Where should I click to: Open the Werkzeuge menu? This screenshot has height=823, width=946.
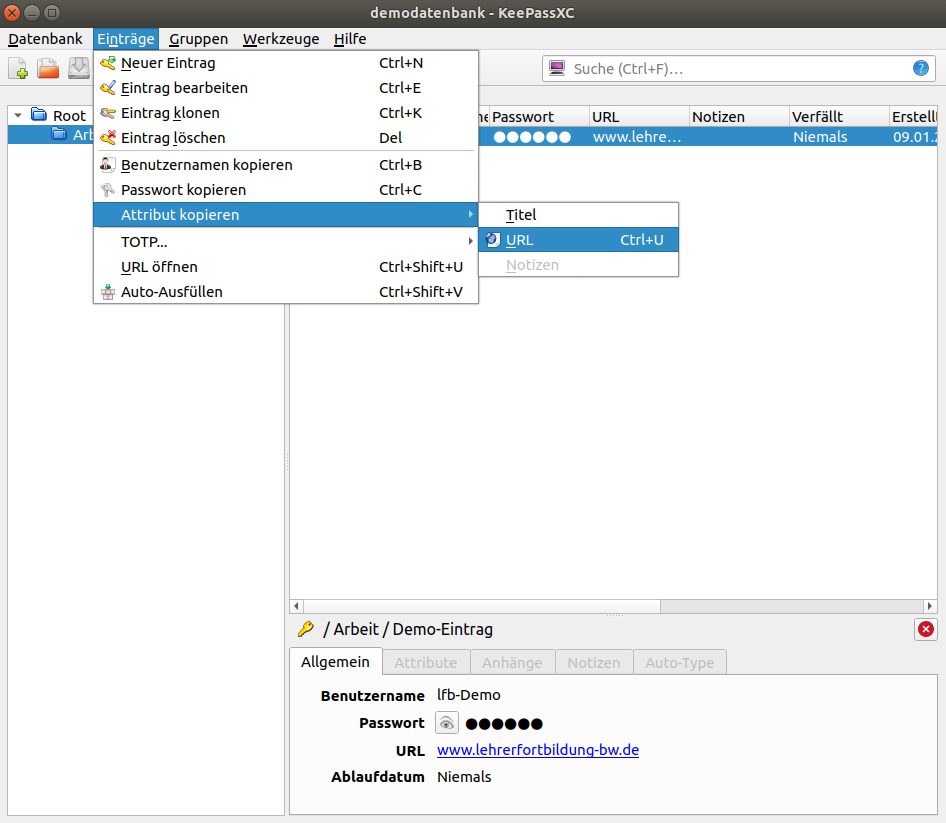coord(281,39)
